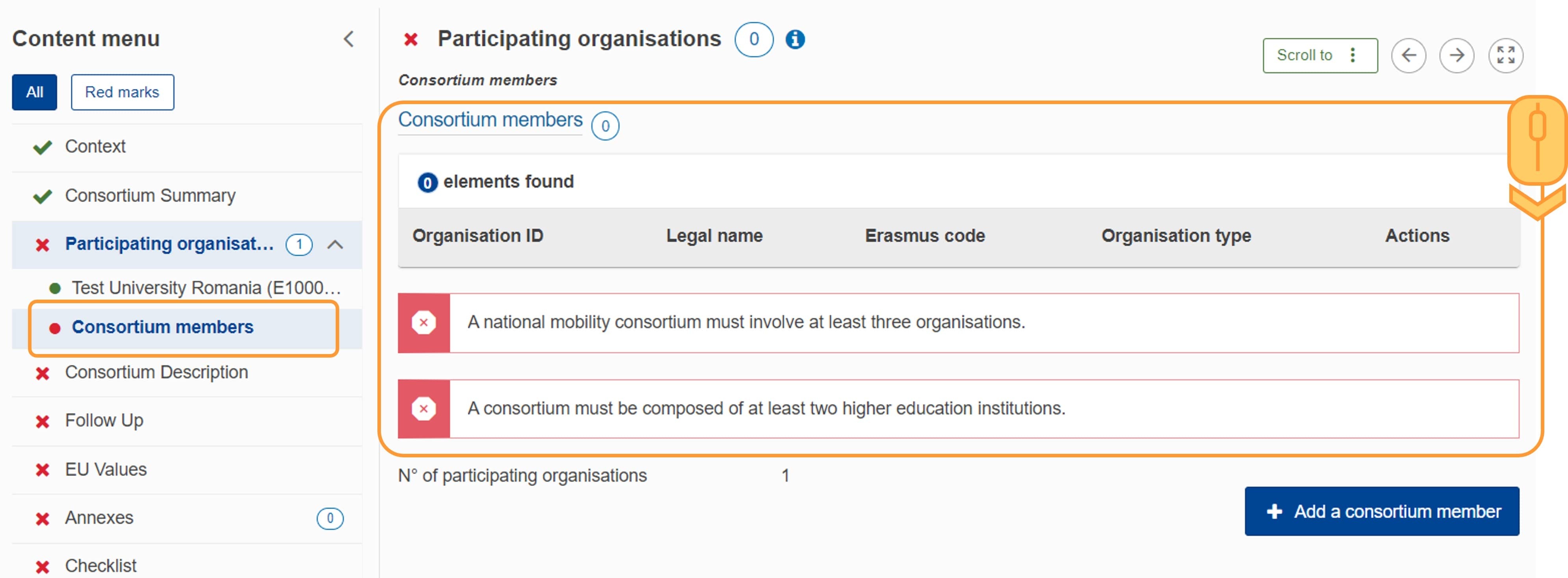Open Consortium members sub-item

tap(163, 327)
